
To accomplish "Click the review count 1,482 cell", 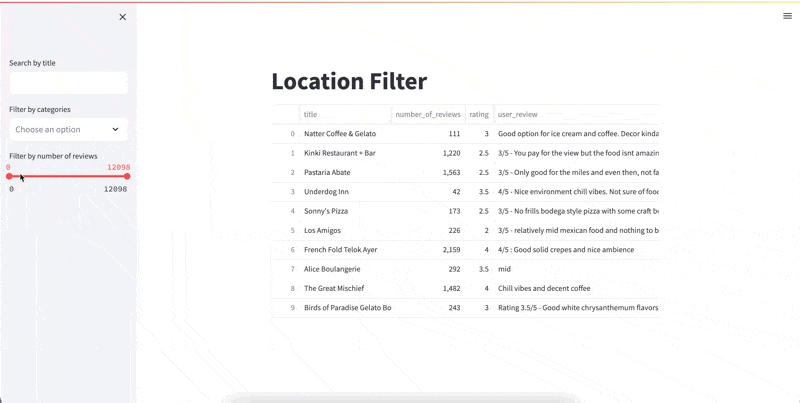I will click(428, 289).
